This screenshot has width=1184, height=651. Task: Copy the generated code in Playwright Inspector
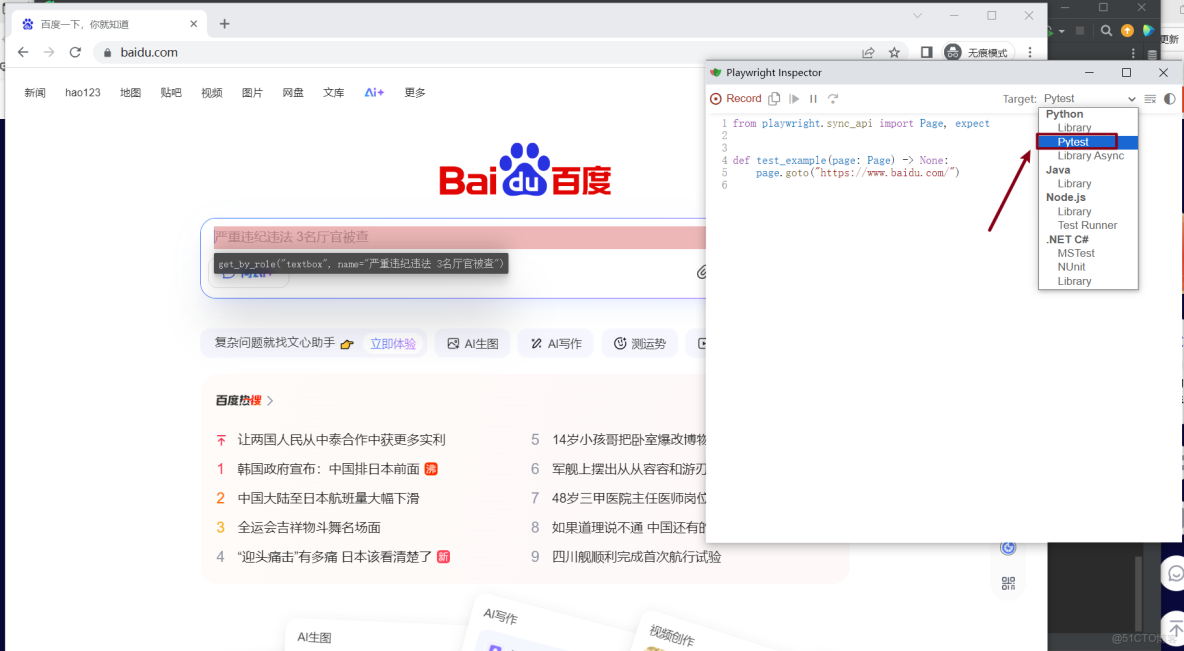click(x=773, y=98)
